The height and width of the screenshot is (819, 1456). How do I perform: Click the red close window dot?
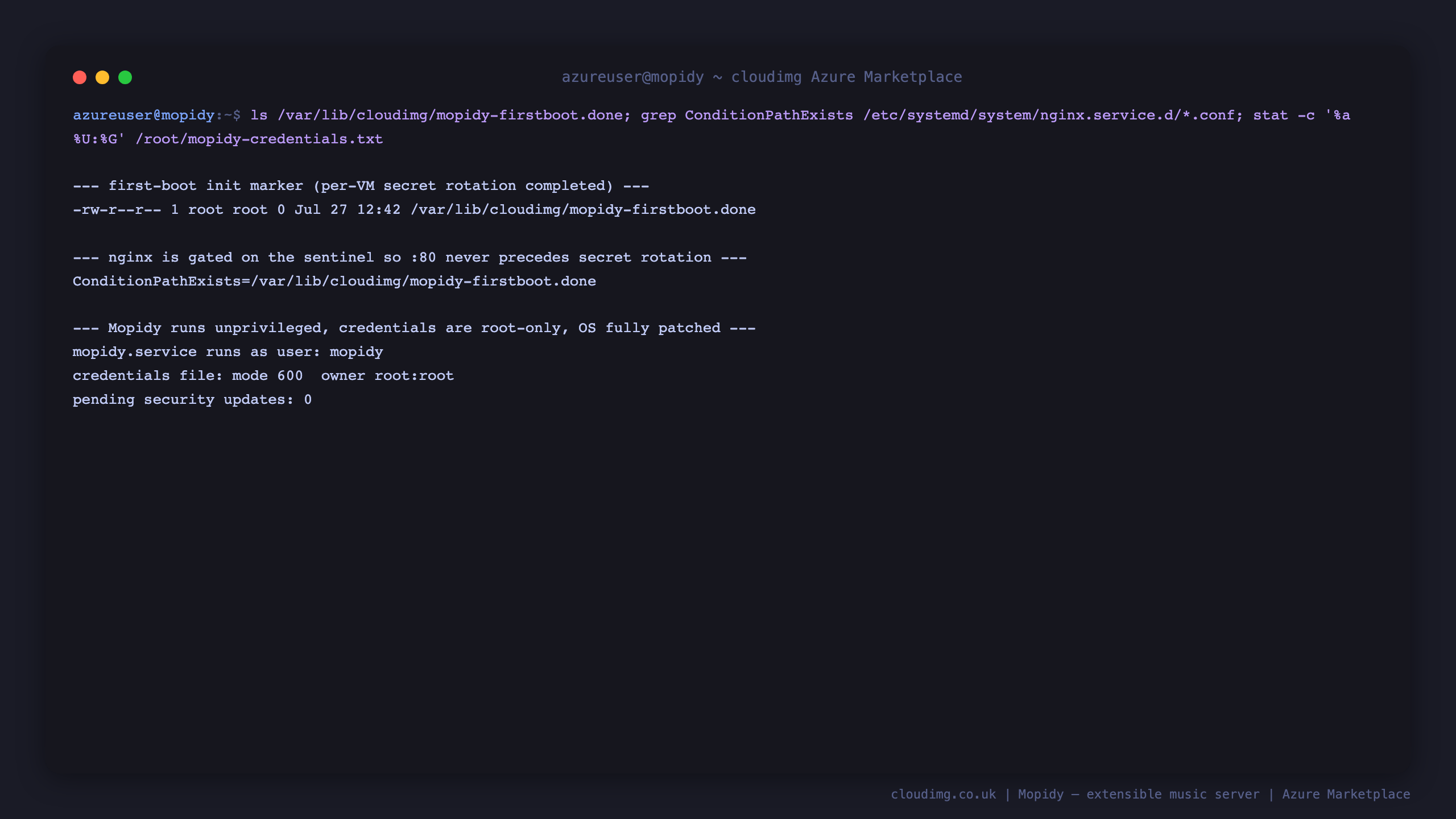(80, 77)
